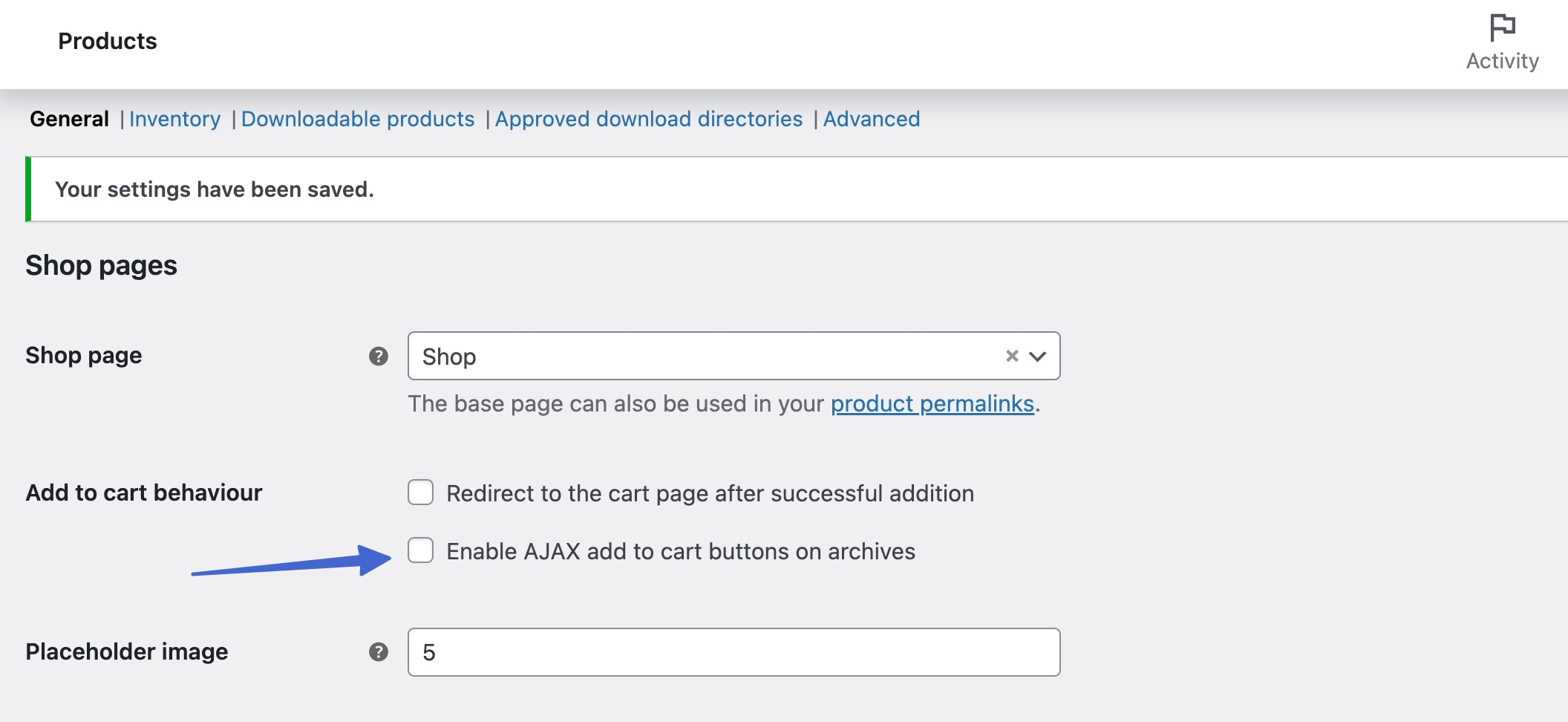The image size is (1568, 722).
Task: Switch to Approved download directories
Action: [649, 119]
